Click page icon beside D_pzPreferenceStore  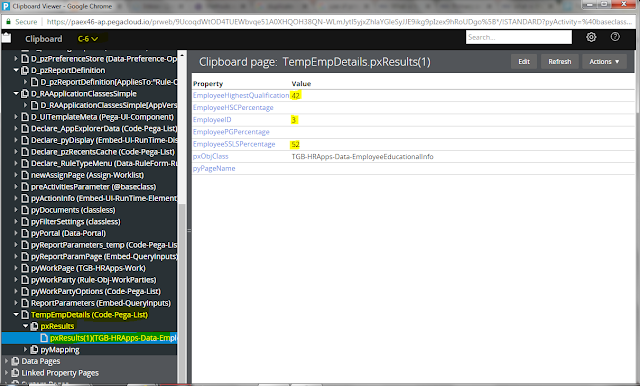pyautogui.click(x=25, y=59)
